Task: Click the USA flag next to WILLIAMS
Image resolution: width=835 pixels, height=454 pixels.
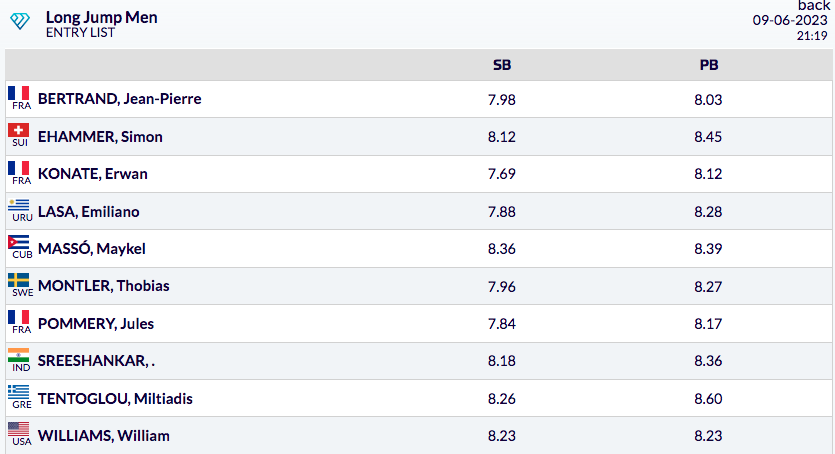Action: pyautogui.click(x=19, y=431)
